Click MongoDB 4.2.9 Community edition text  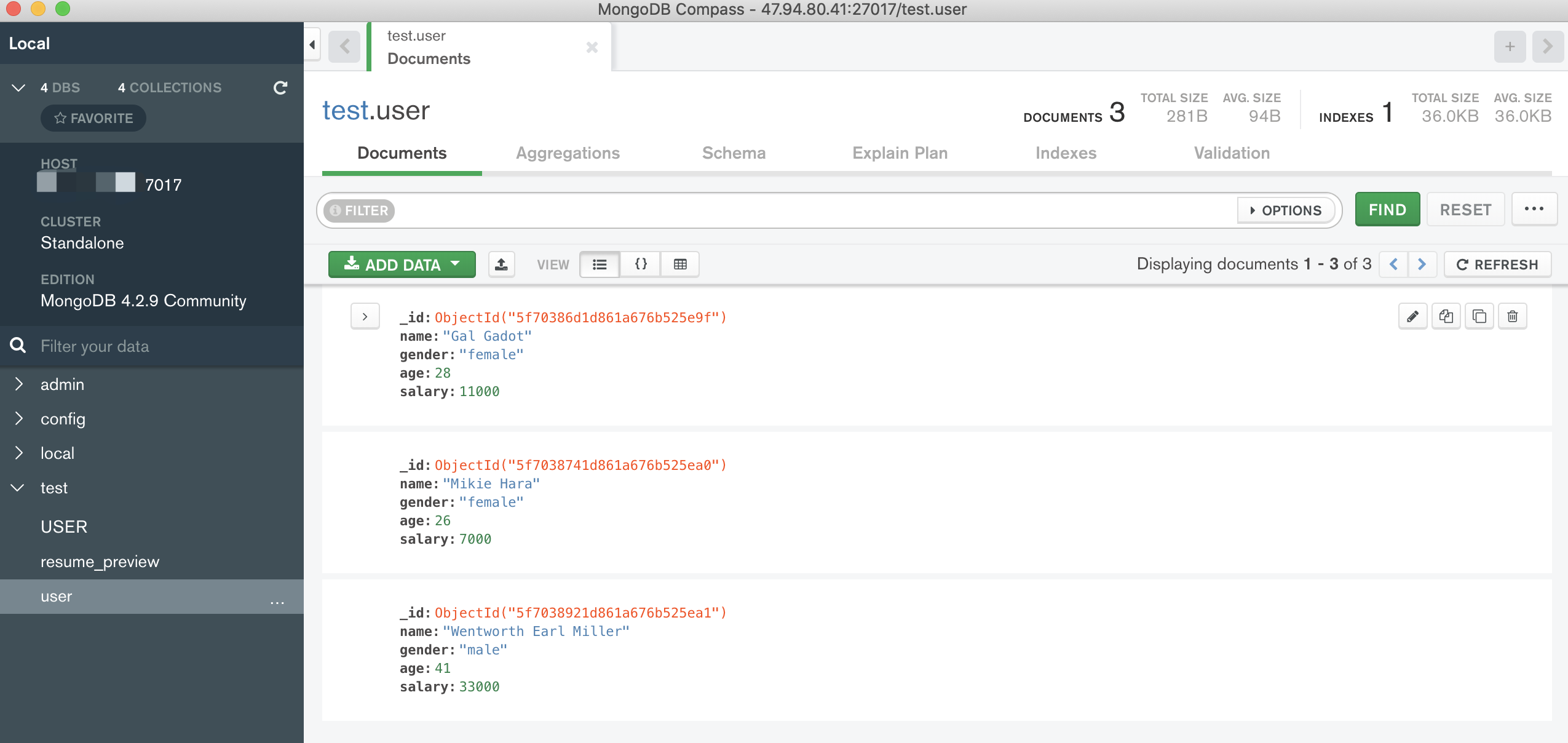pos(143,301)
